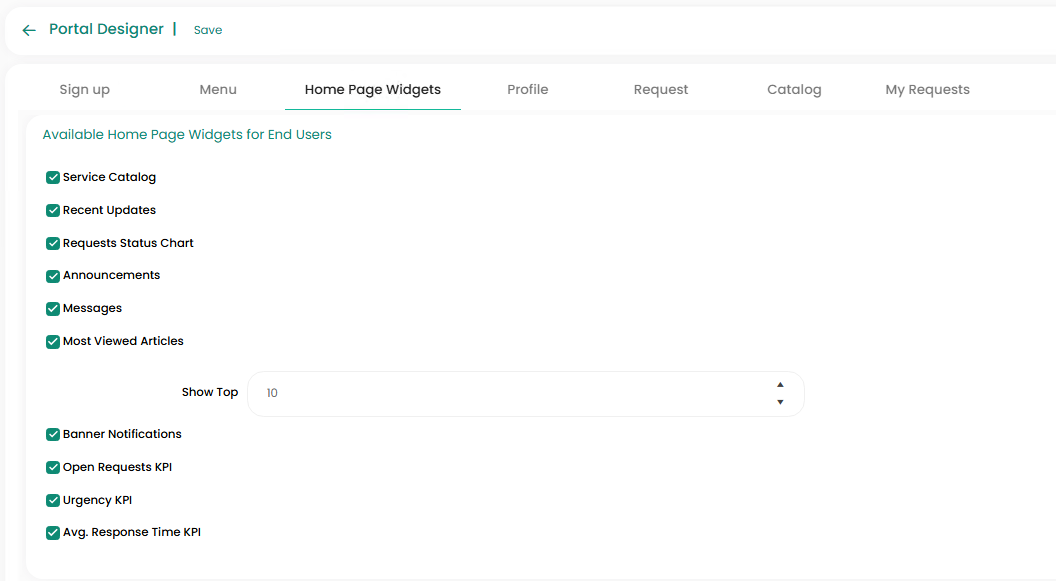Viewport: 1056px width, 581px height.
Task: Uncheck the Banner Notifications checkbox
Action: click(53, 434)
